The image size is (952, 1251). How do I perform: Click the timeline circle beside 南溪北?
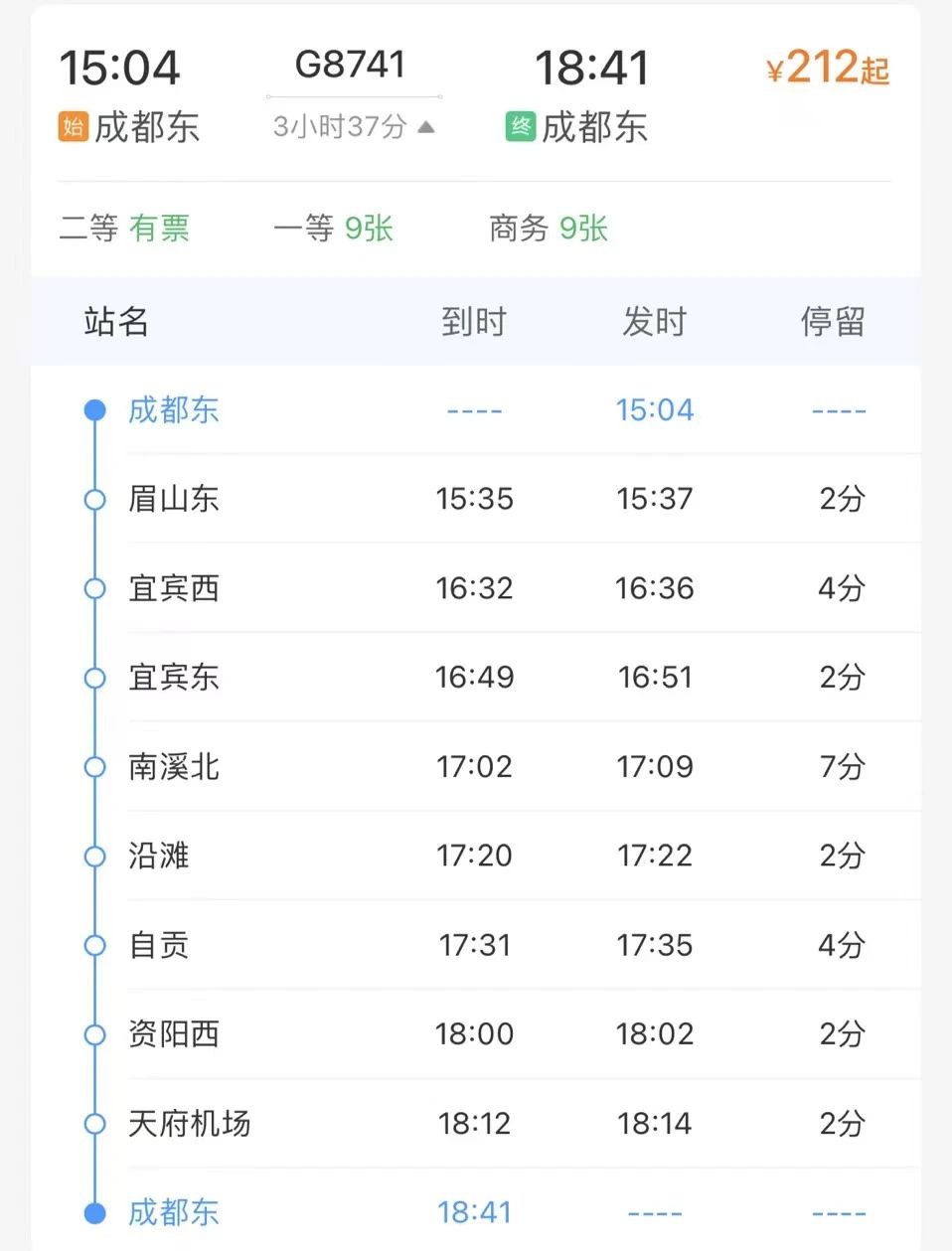click(x=94, y=767)
